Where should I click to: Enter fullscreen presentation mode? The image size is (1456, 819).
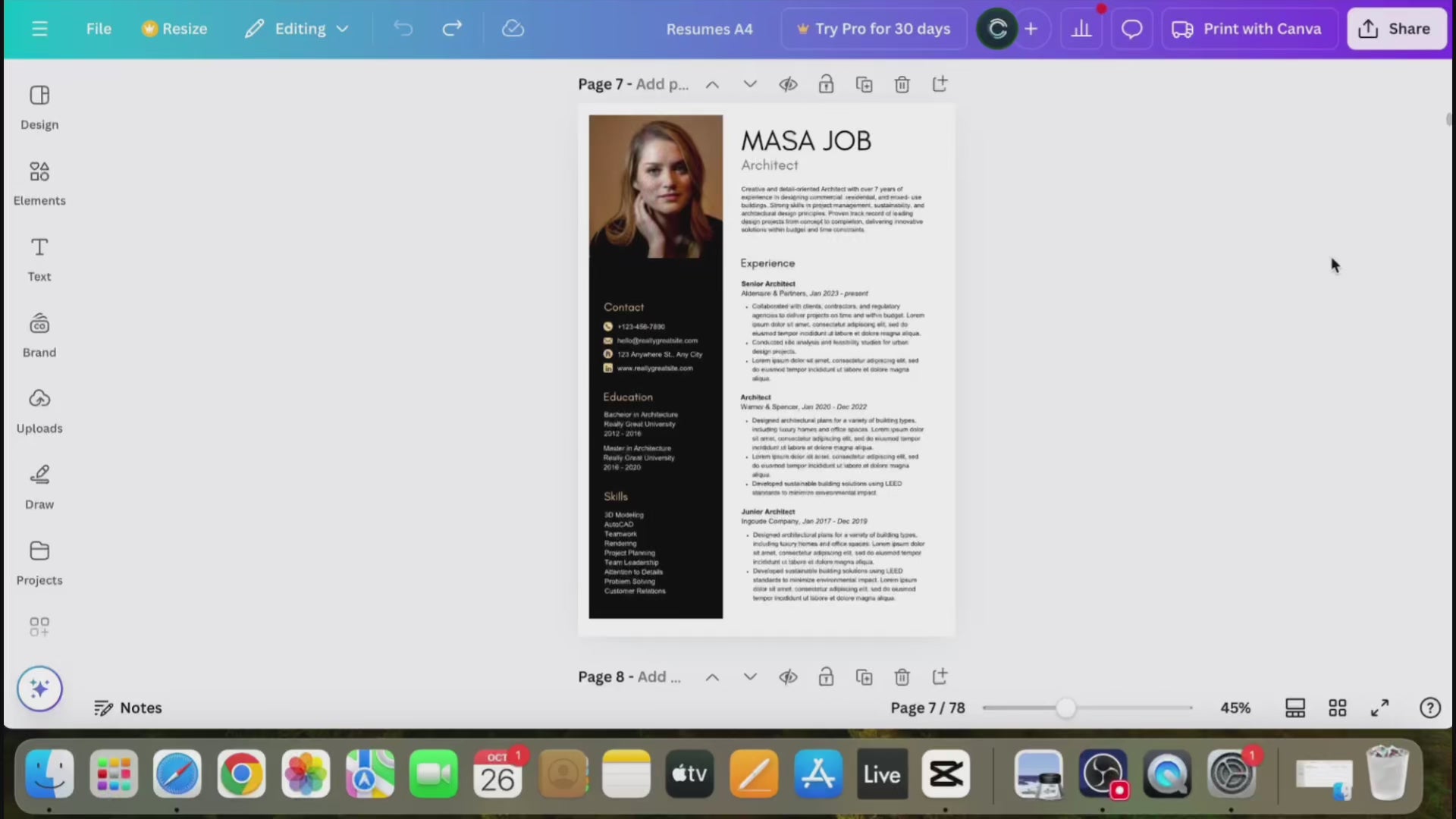[1380, 708]
